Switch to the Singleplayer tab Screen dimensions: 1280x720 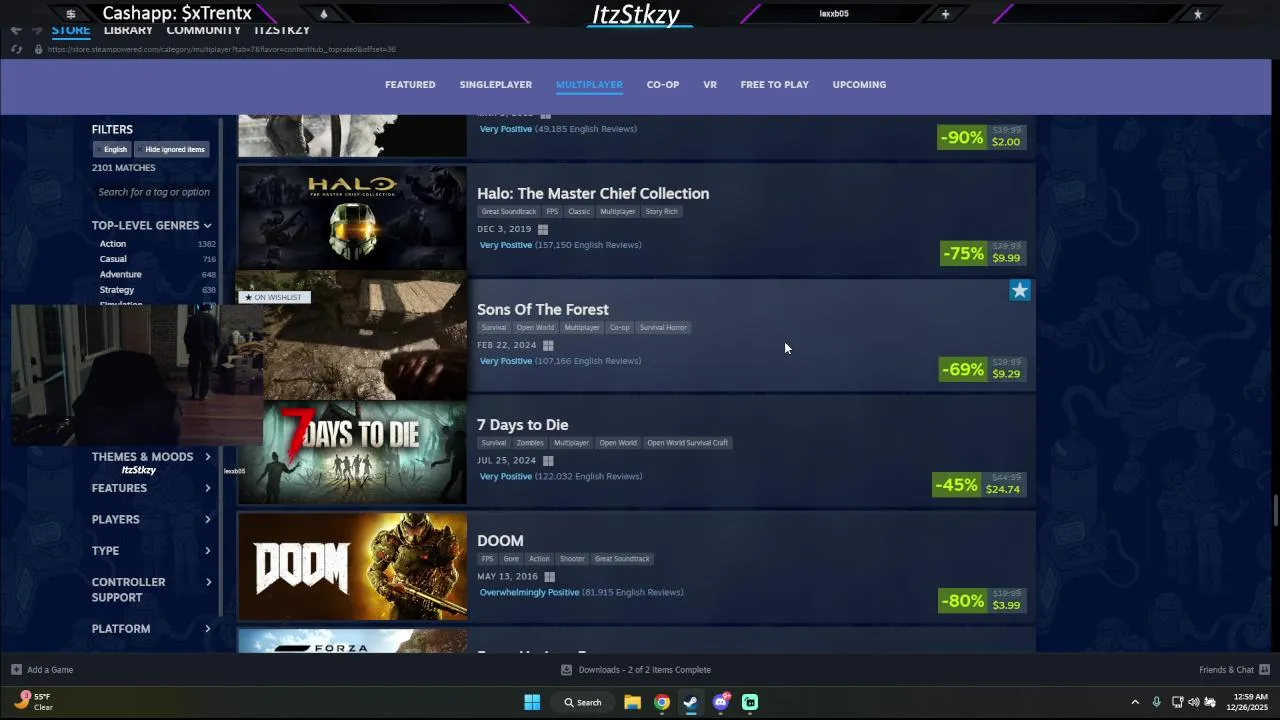[x=496, y=85]
